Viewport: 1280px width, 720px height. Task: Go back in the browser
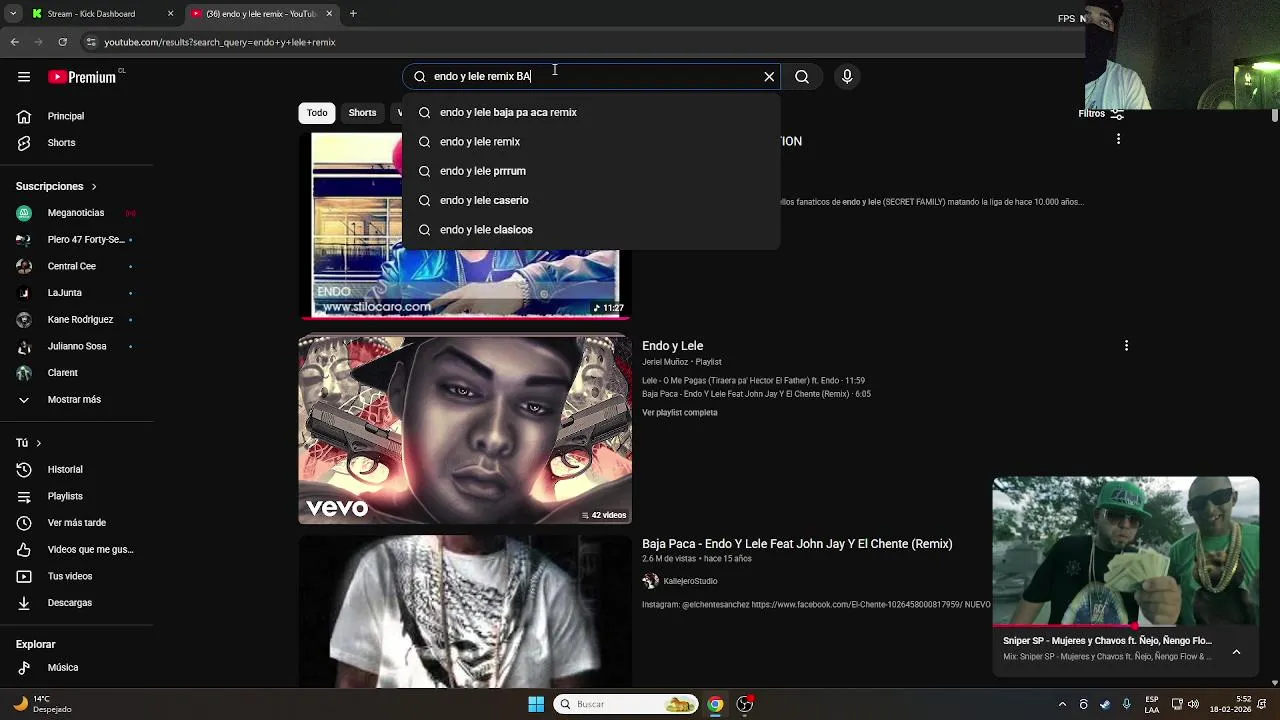click(x=14, y=42)
